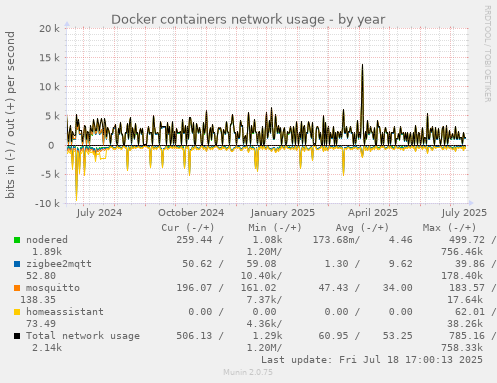Screen dimensions: 497x383
Task: Click homeassistant max value 38.26k
Action: click(465, 324)
